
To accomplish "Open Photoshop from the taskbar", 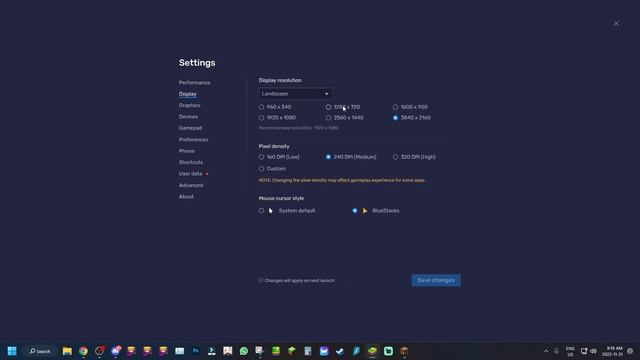I will pos(196,351).
